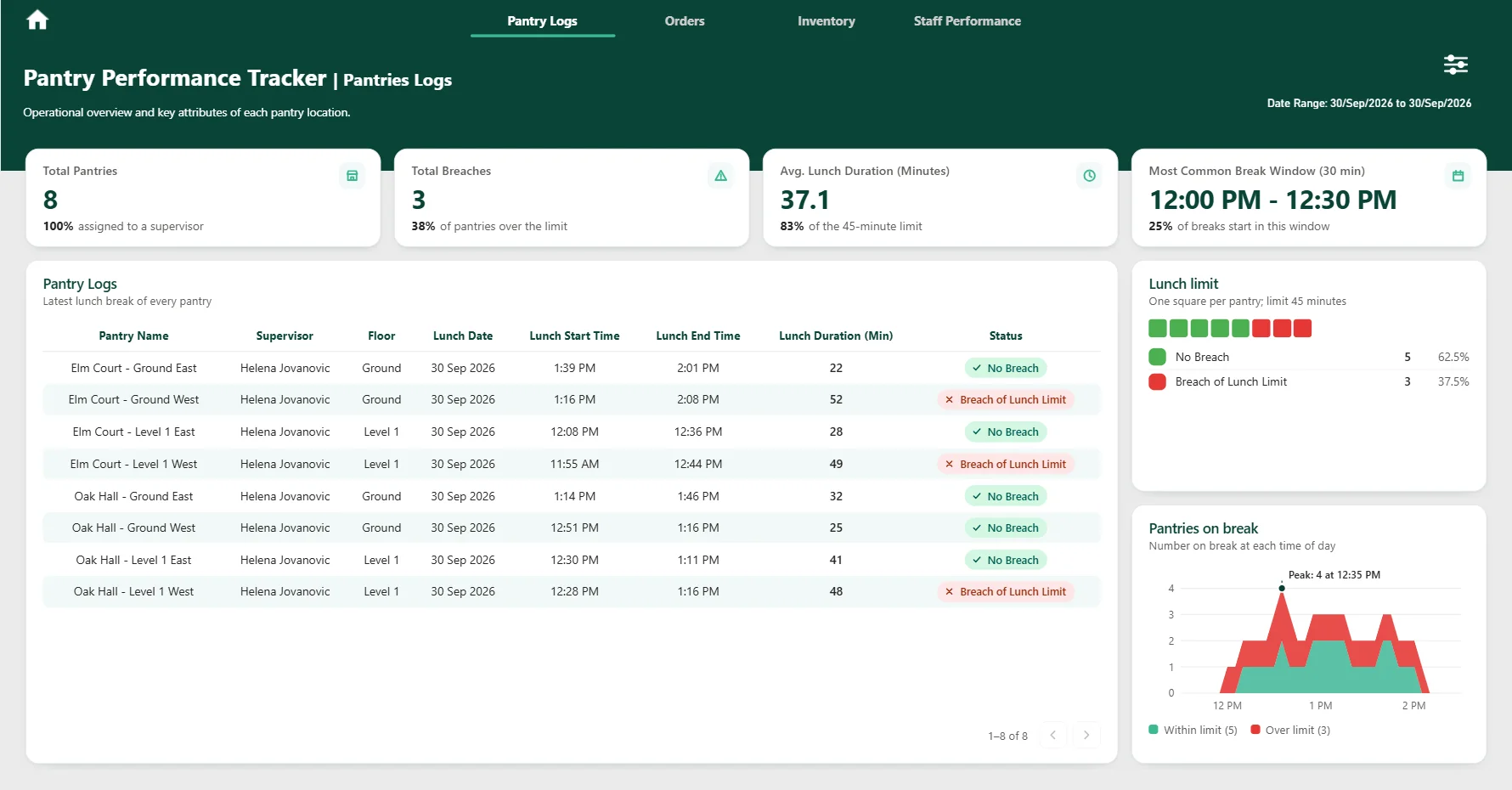The image size is (1512, 790).
Task: Click the Breach of Lunch Limit red swatch
Action: [x=1157, y=381]
